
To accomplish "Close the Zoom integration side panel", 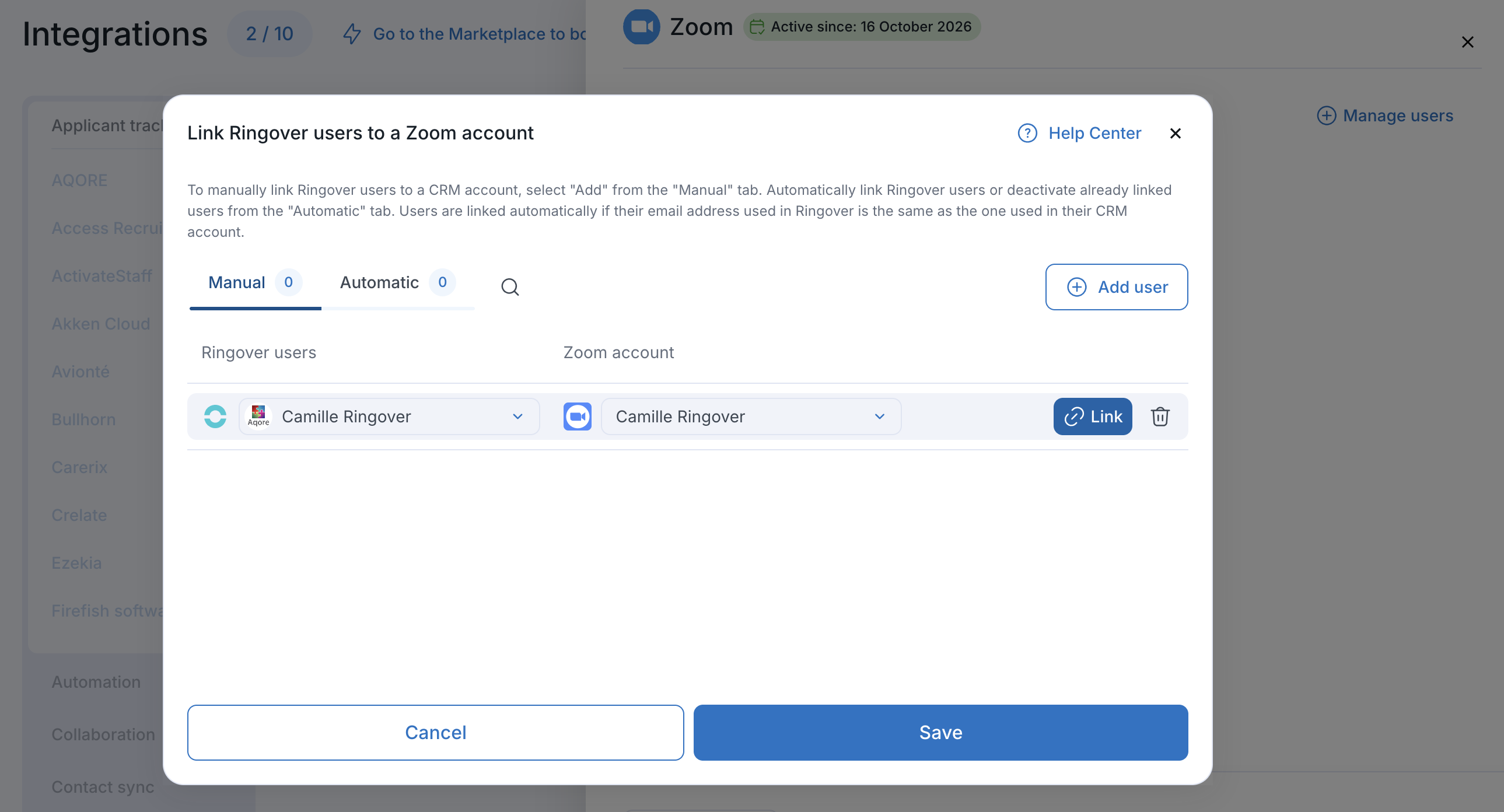I will click(1467, 42).
